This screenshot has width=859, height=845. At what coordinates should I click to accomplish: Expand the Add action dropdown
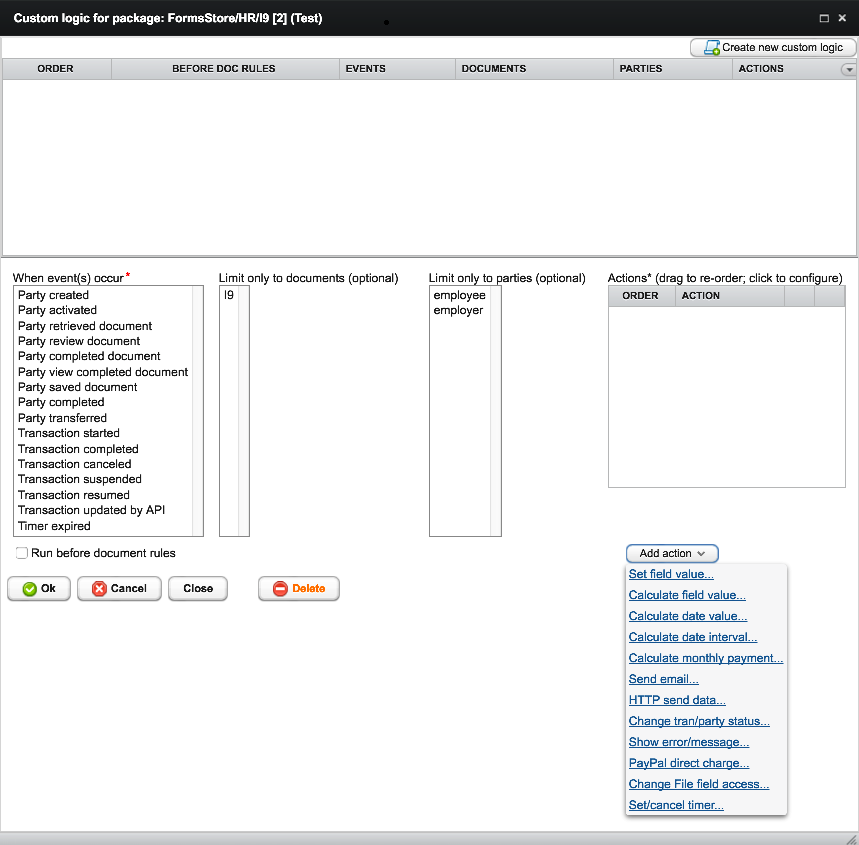click(672, 553)
